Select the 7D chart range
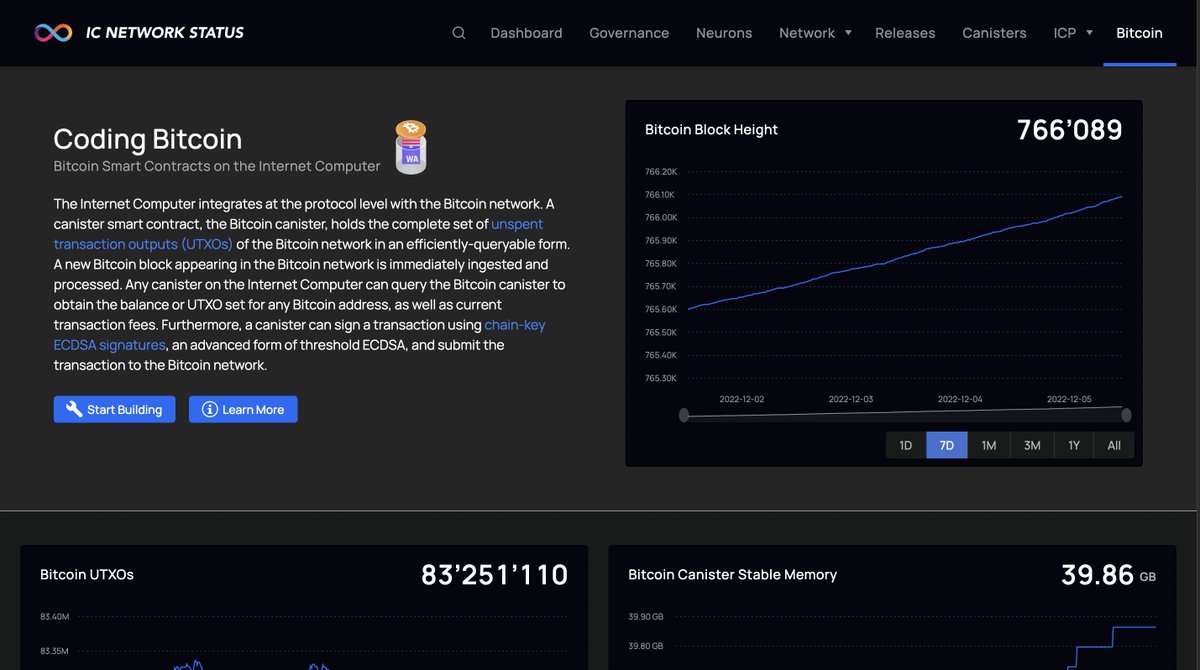The image size is (1200, 670). pos(947,445)
